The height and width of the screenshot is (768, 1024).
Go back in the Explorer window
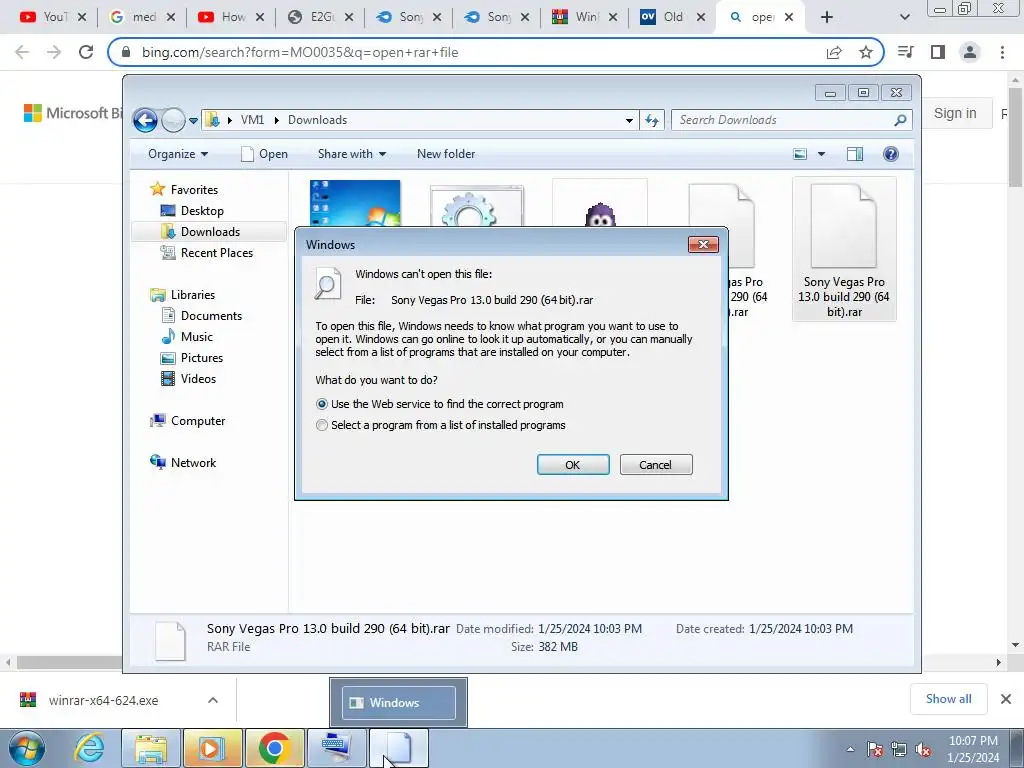coord(145,120)
